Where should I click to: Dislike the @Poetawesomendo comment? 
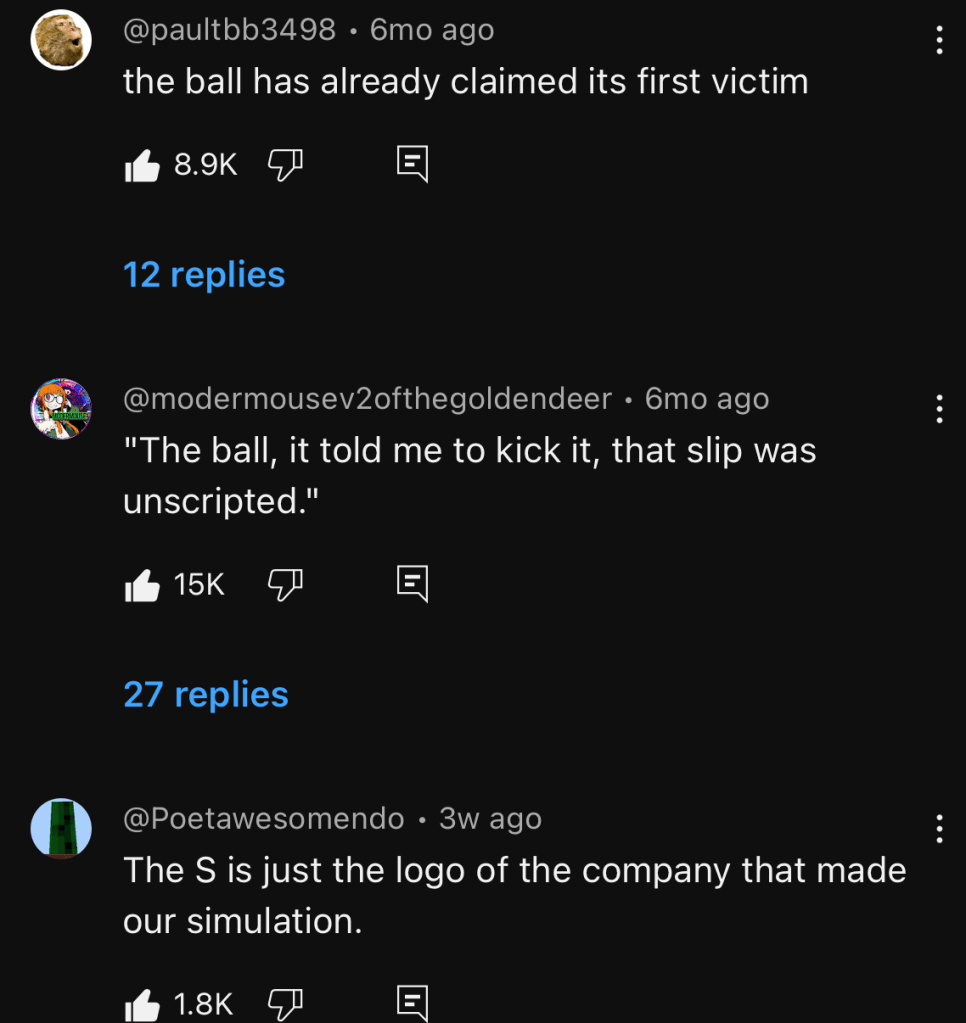[284, 1003]
